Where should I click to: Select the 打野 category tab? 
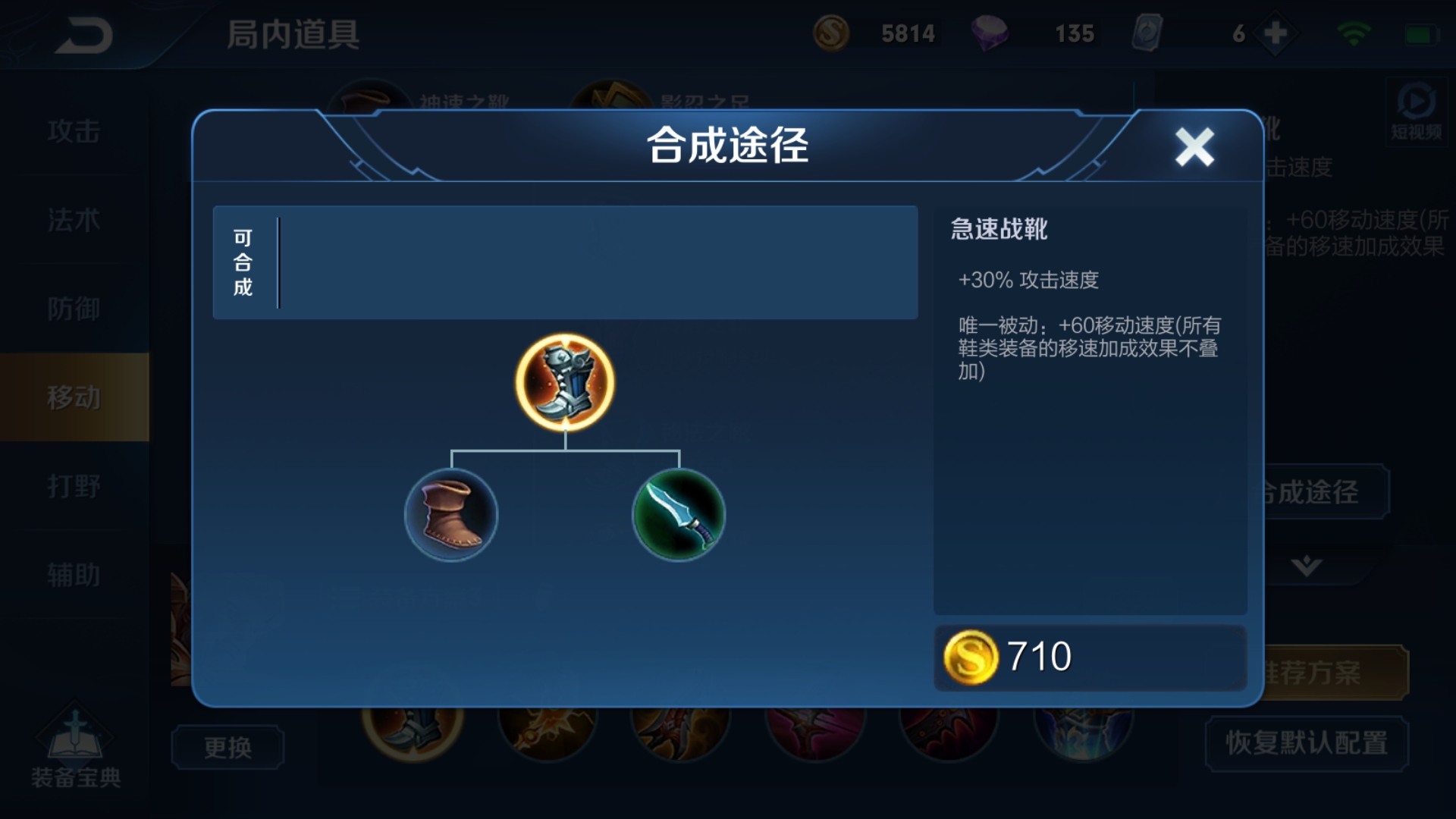[74, 486]
